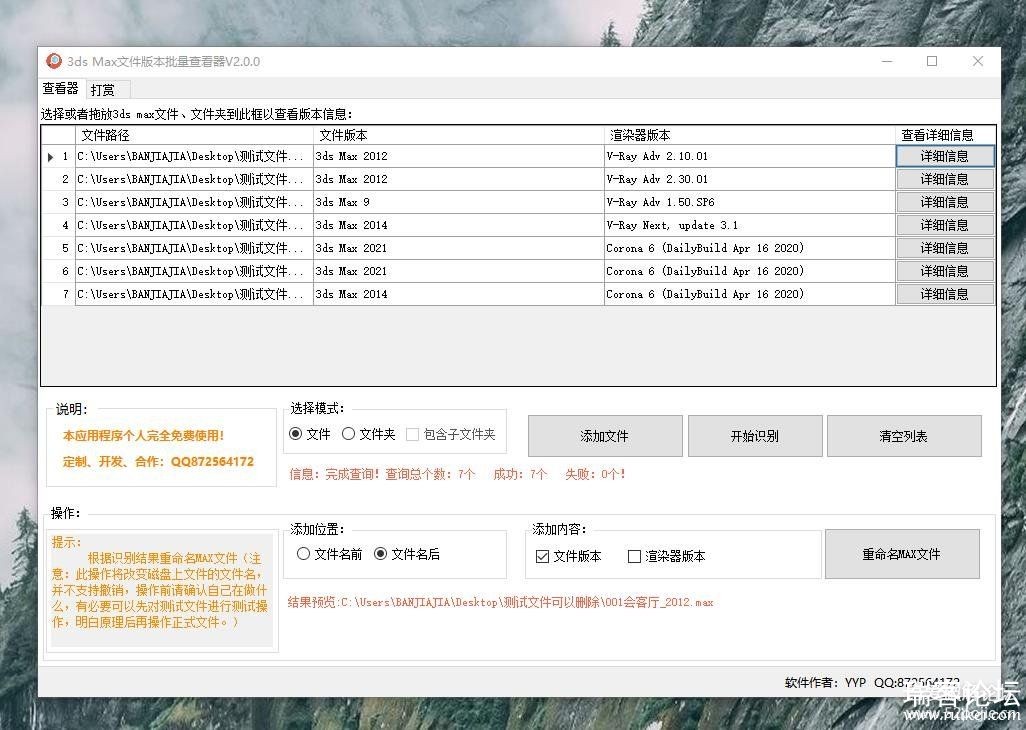Close the 3ds Max查看器 window
Screen dimensions: 1026x730
(978, 61)
